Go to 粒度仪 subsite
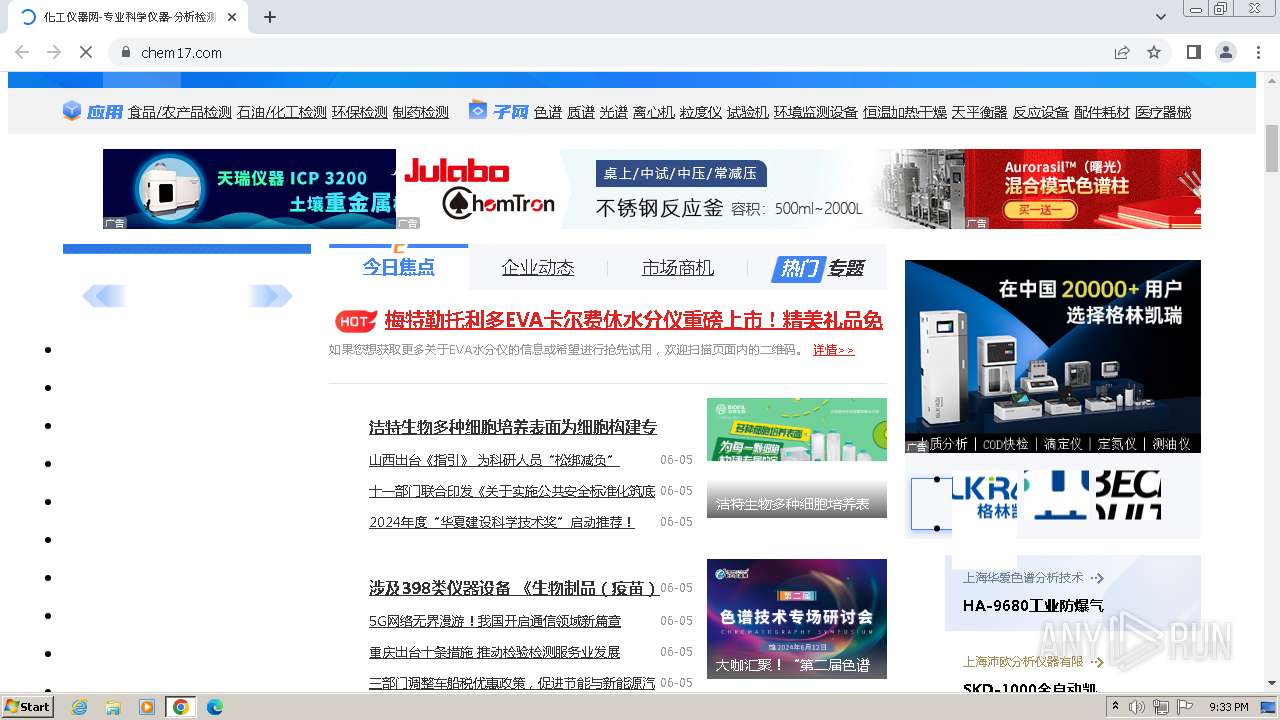This screenshot has width=1280, height=720. click(x=701, y=112)
